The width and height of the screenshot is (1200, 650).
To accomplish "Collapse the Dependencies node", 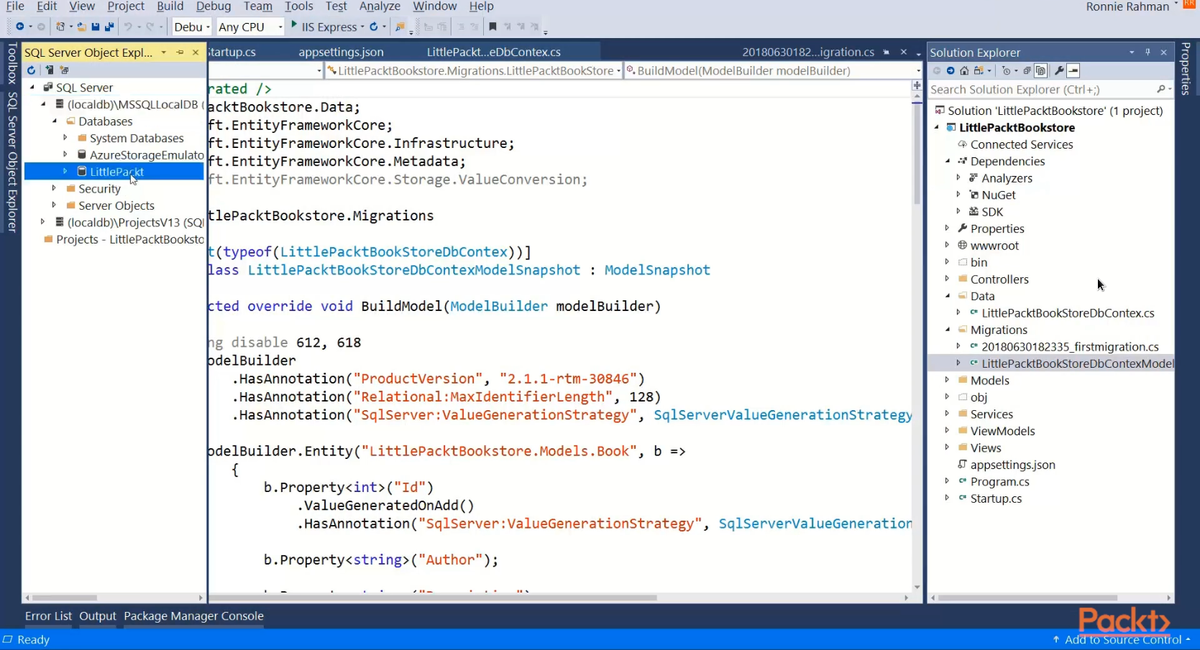I will (x=947, y=161).
